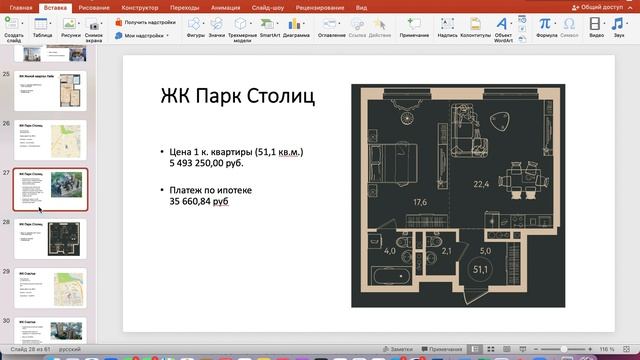
Task: Collapse the ribbon chevron
Action: pos(630,8)
